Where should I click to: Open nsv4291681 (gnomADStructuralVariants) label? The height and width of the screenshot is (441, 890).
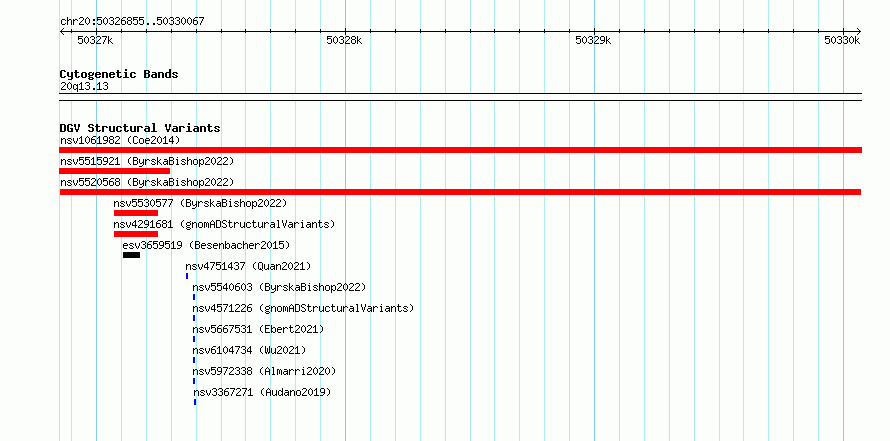click(x=224, y=224)
